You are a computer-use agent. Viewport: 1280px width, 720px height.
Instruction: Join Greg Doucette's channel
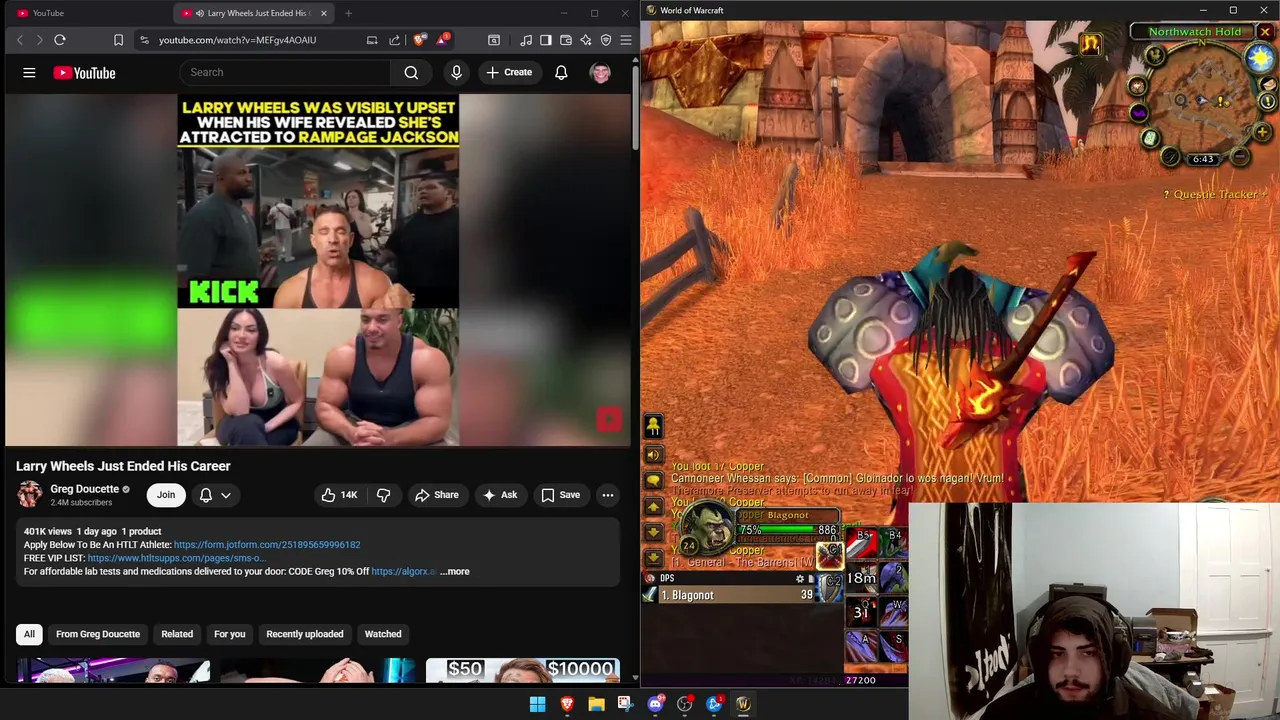point(166,495)
